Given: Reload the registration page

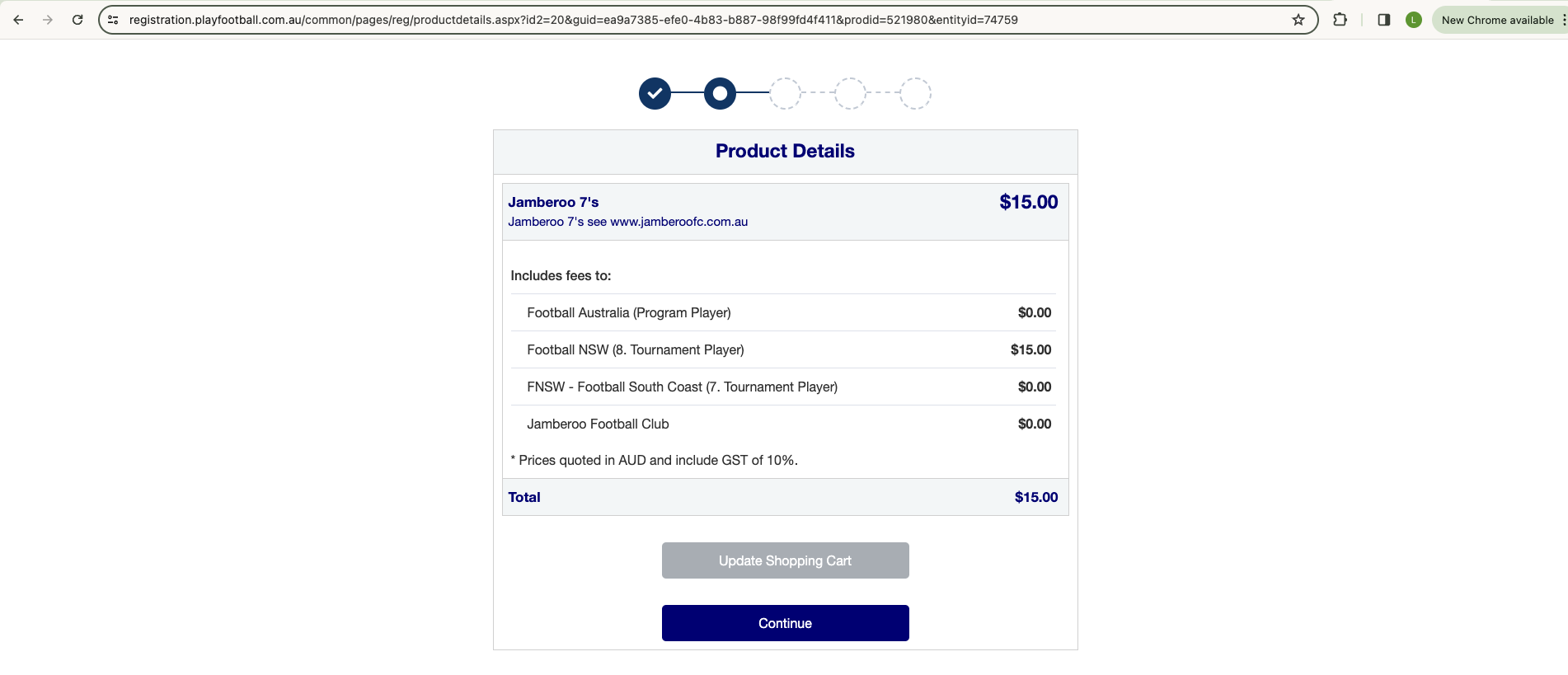Looking at the screenshot, I should click(x=77, y=20).
